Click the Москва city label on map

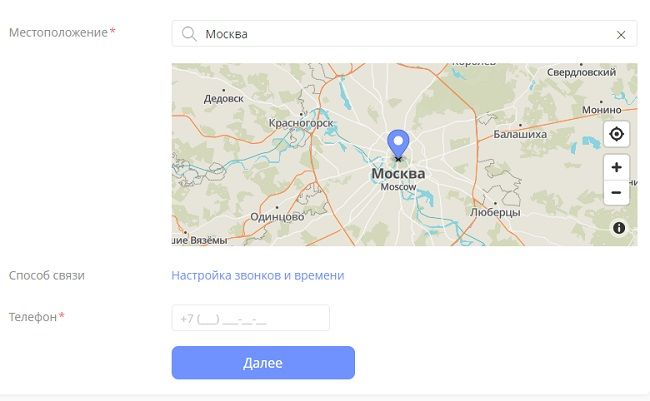(398, 174)
